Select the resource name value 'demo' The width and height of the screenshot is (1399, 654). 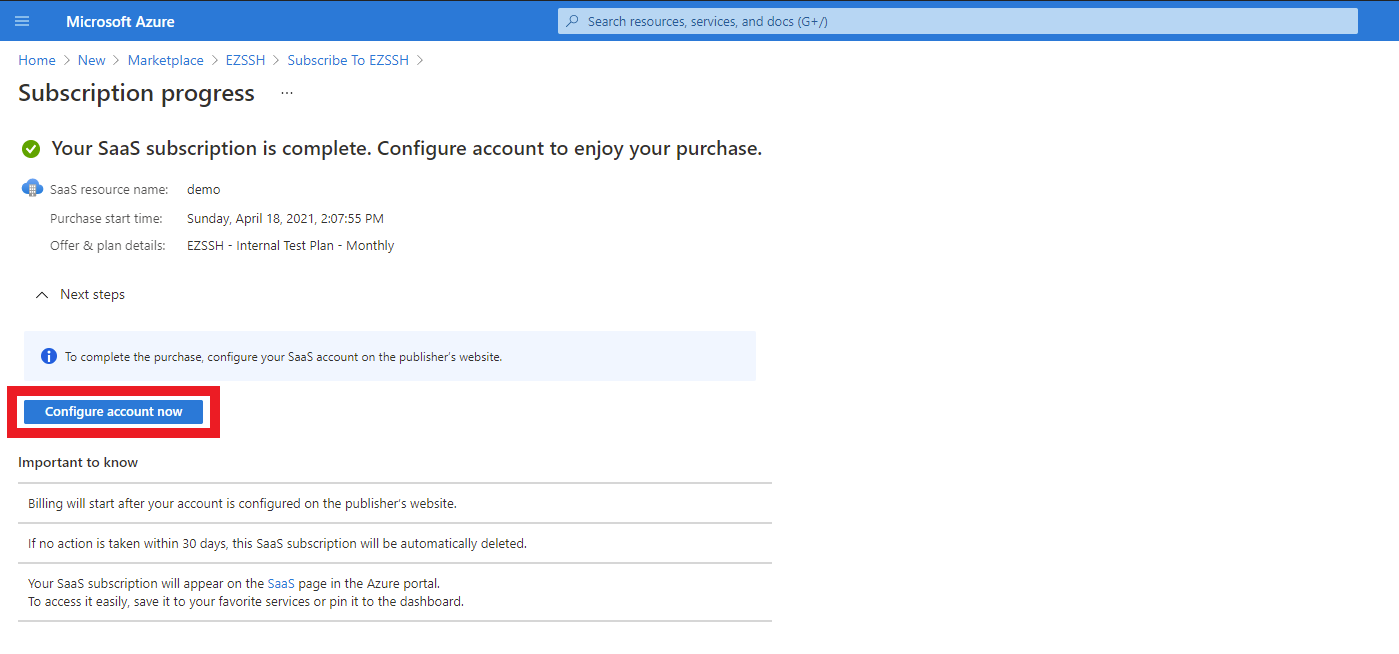[x=203, y=189]
